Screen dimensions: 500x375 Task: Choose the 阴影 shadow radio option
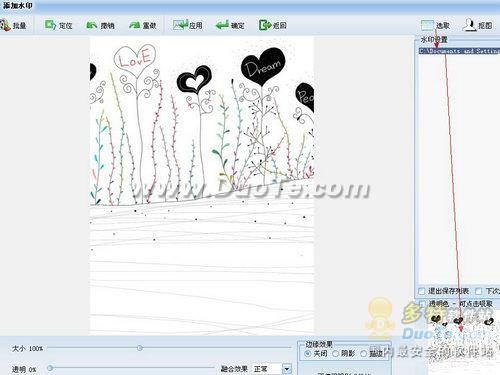(335, 353)
